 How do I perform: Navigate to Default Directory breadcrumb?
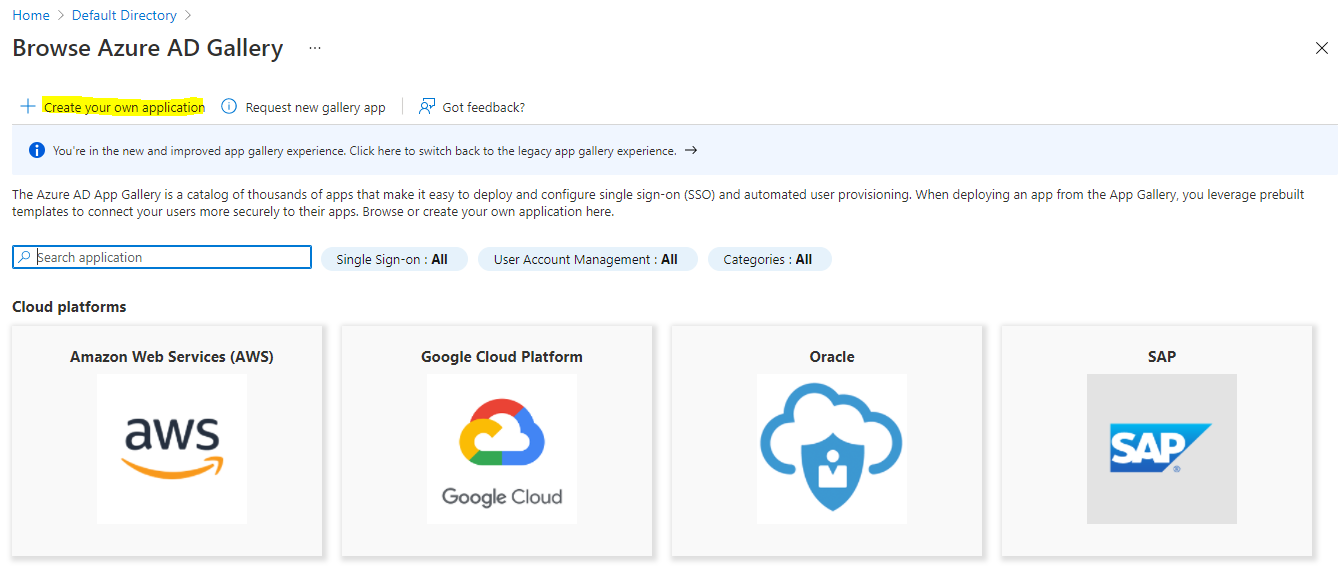124,15
